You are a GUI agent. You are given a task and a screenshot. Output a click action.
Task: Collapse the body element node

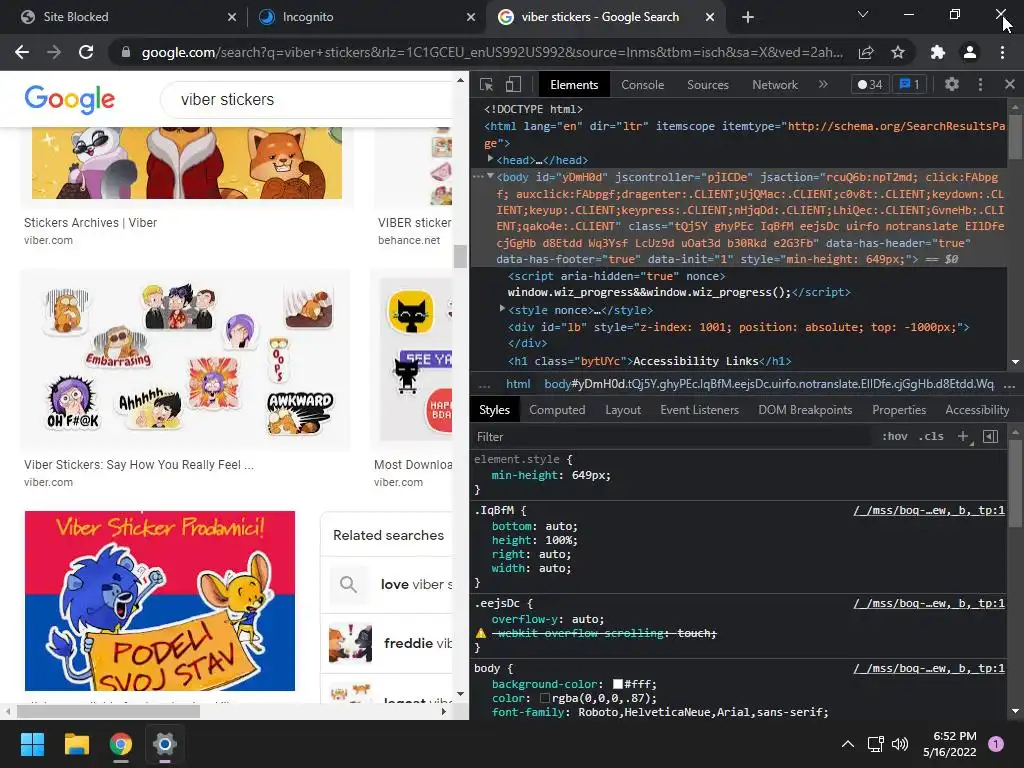coord(490,176)
